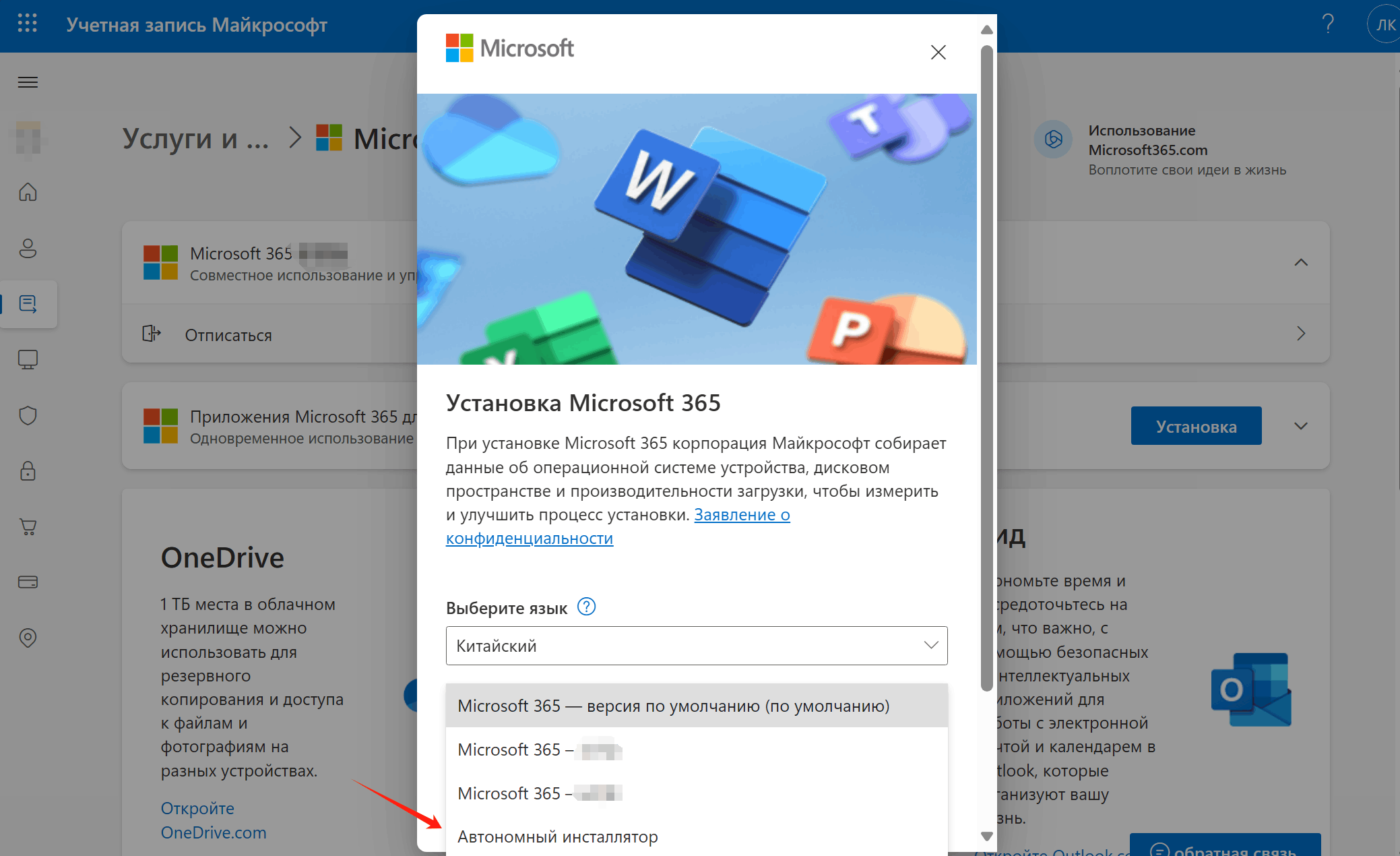Choose the third Microsoft 365 version option

click(x=697, y=793)
